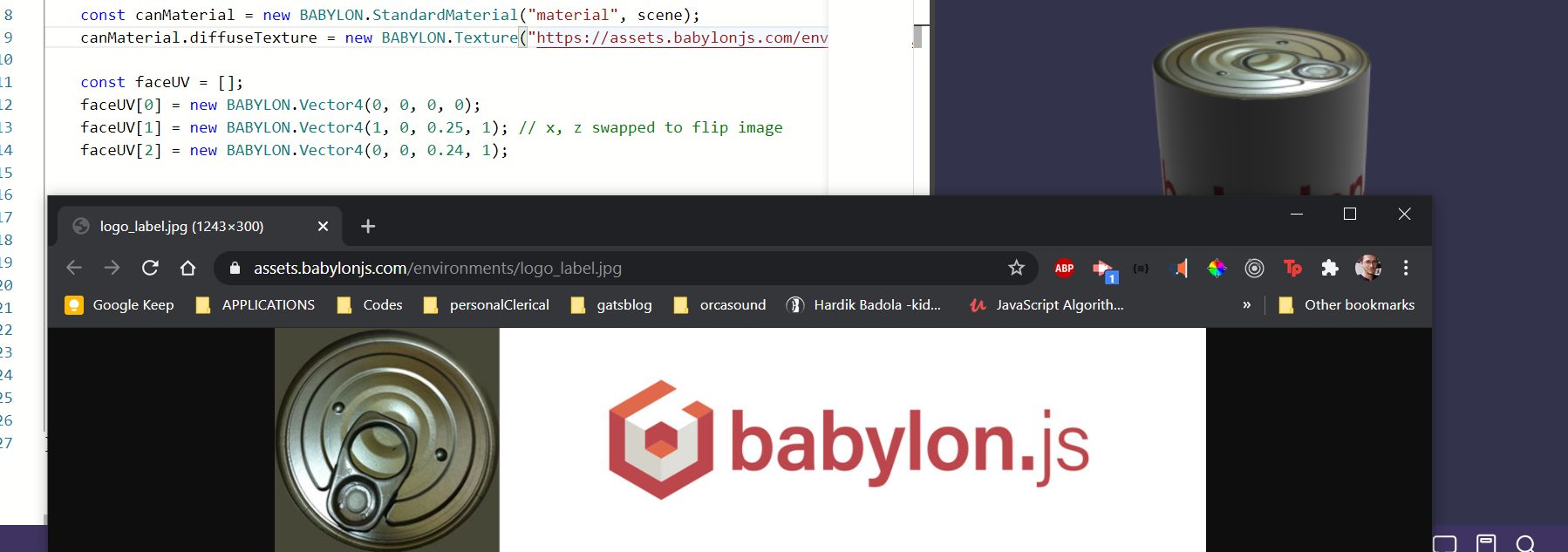
Task: Open the playground search magnifier icon
Action: pyautogui.click(x=1525, y=544)
